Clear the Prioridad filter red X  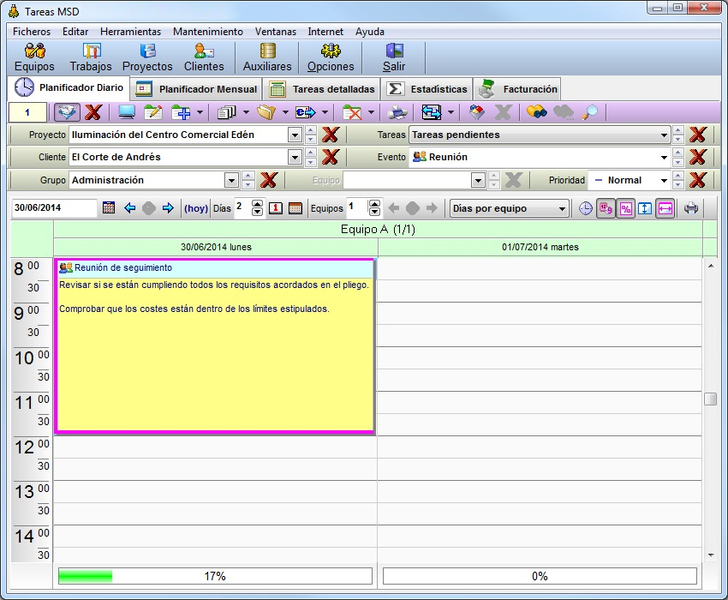tap(697, 180)
